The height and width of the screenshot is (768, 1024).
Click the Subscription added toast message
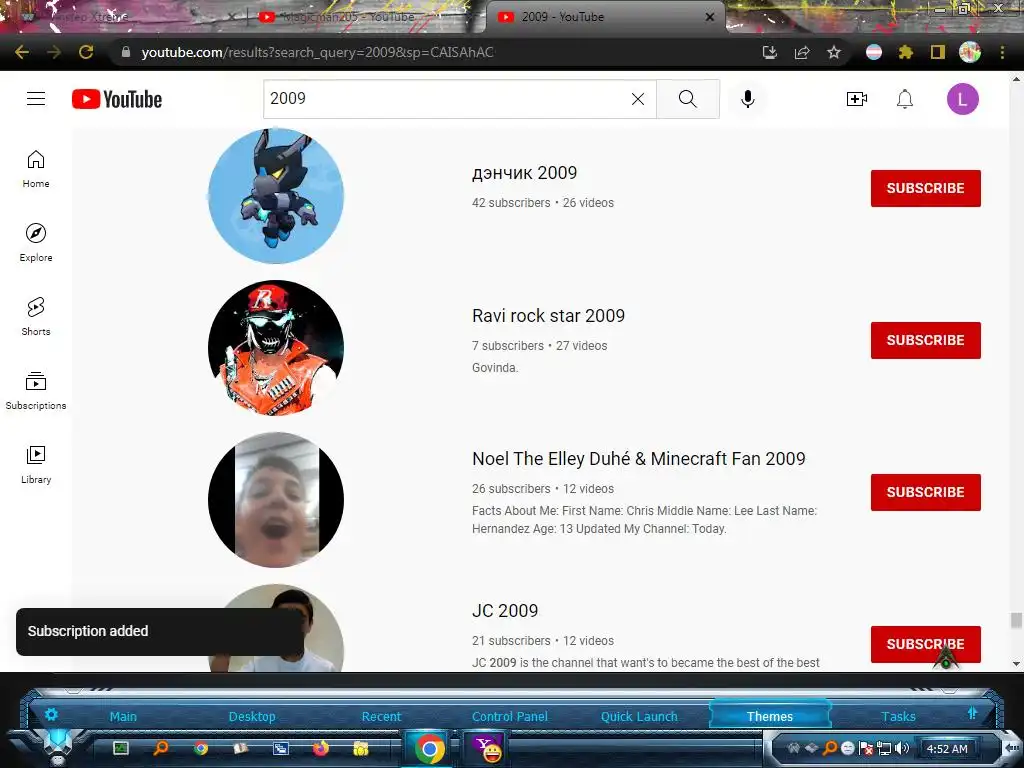tap(160, 632)
